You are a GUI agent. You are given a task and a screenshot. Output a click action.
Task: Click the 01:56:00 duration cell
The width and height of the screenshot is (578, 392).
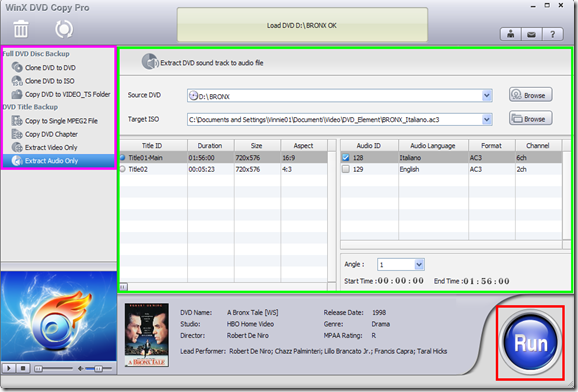[202, 158]
